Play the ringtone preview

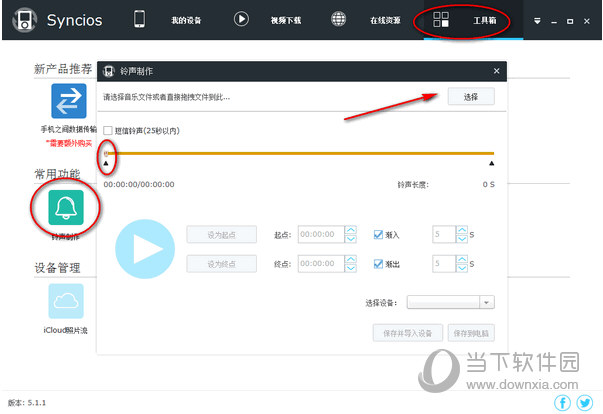click(x=145, y=249)
